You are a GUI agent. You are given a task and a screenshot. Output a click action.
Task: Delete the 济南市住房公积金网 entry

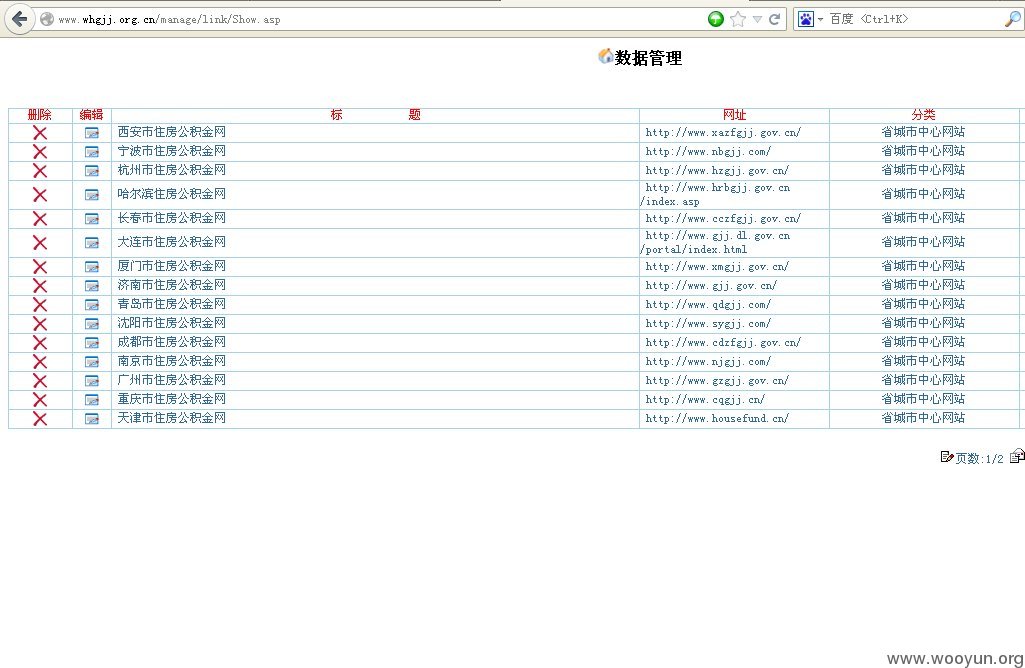pos(40,286)
